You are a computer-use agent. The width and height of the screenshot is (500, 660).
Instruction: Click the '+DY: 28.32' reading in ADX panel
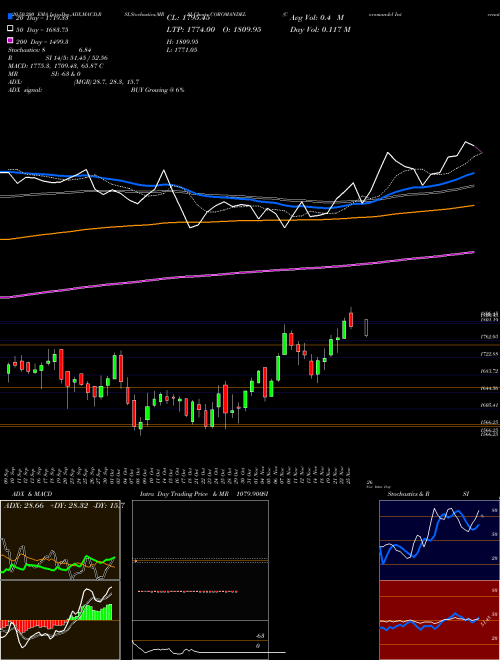(x=68, y=506)
